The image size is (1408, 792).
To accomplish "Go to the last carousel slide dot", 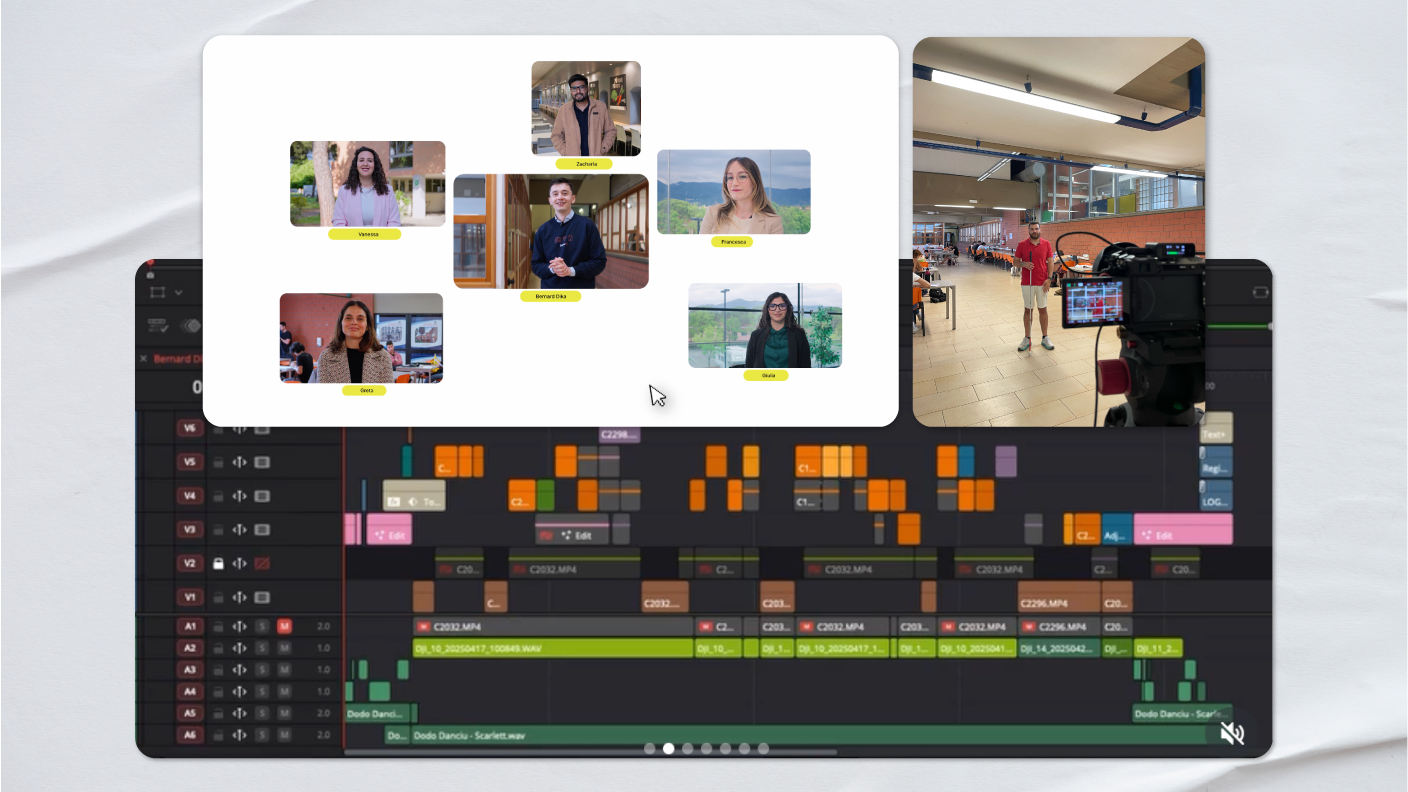I will pos(763,748).
